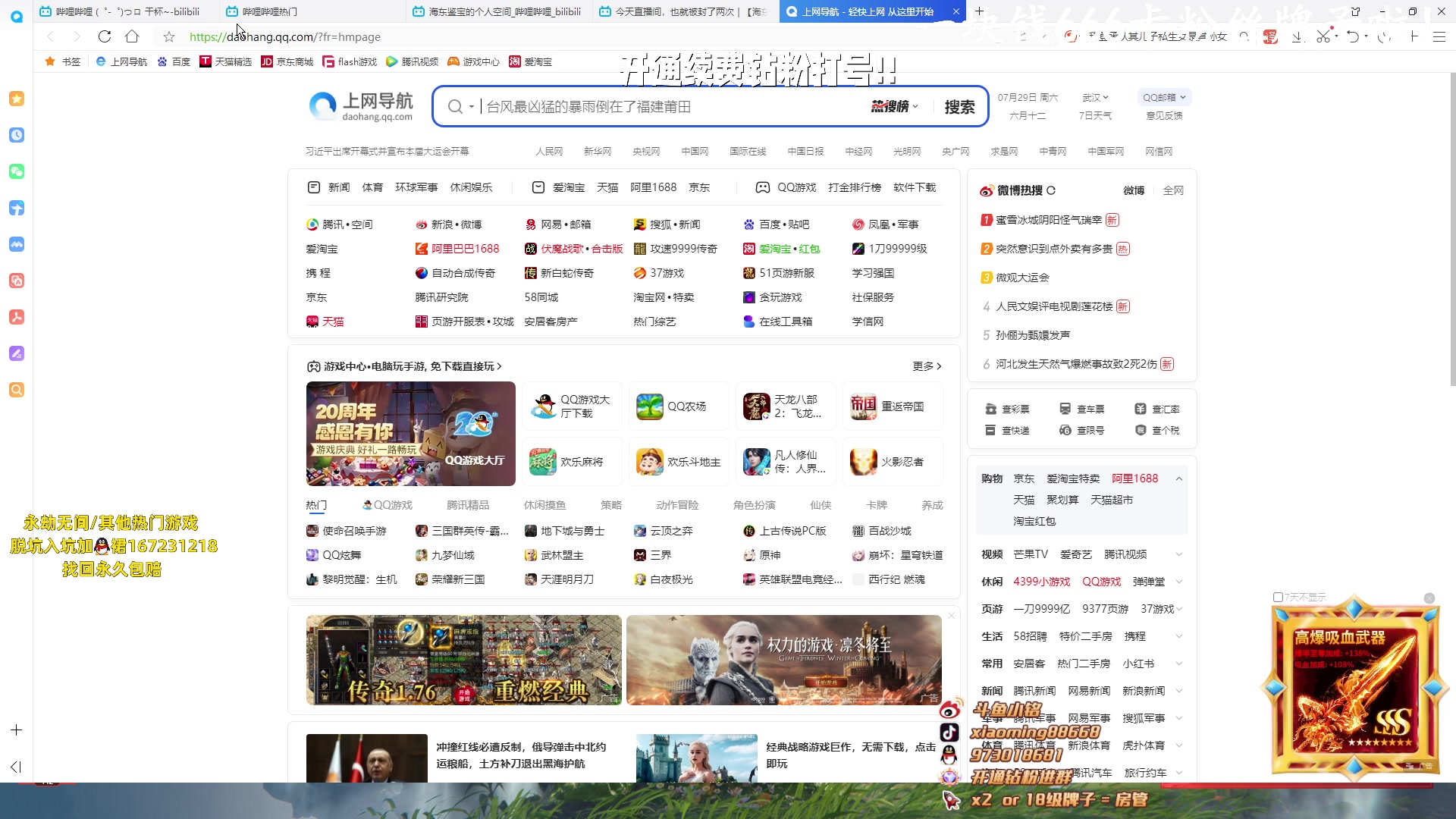Open clock history icon in left sidebar
The width and height of the screenshot is (1456, 819).
point(17,135)
